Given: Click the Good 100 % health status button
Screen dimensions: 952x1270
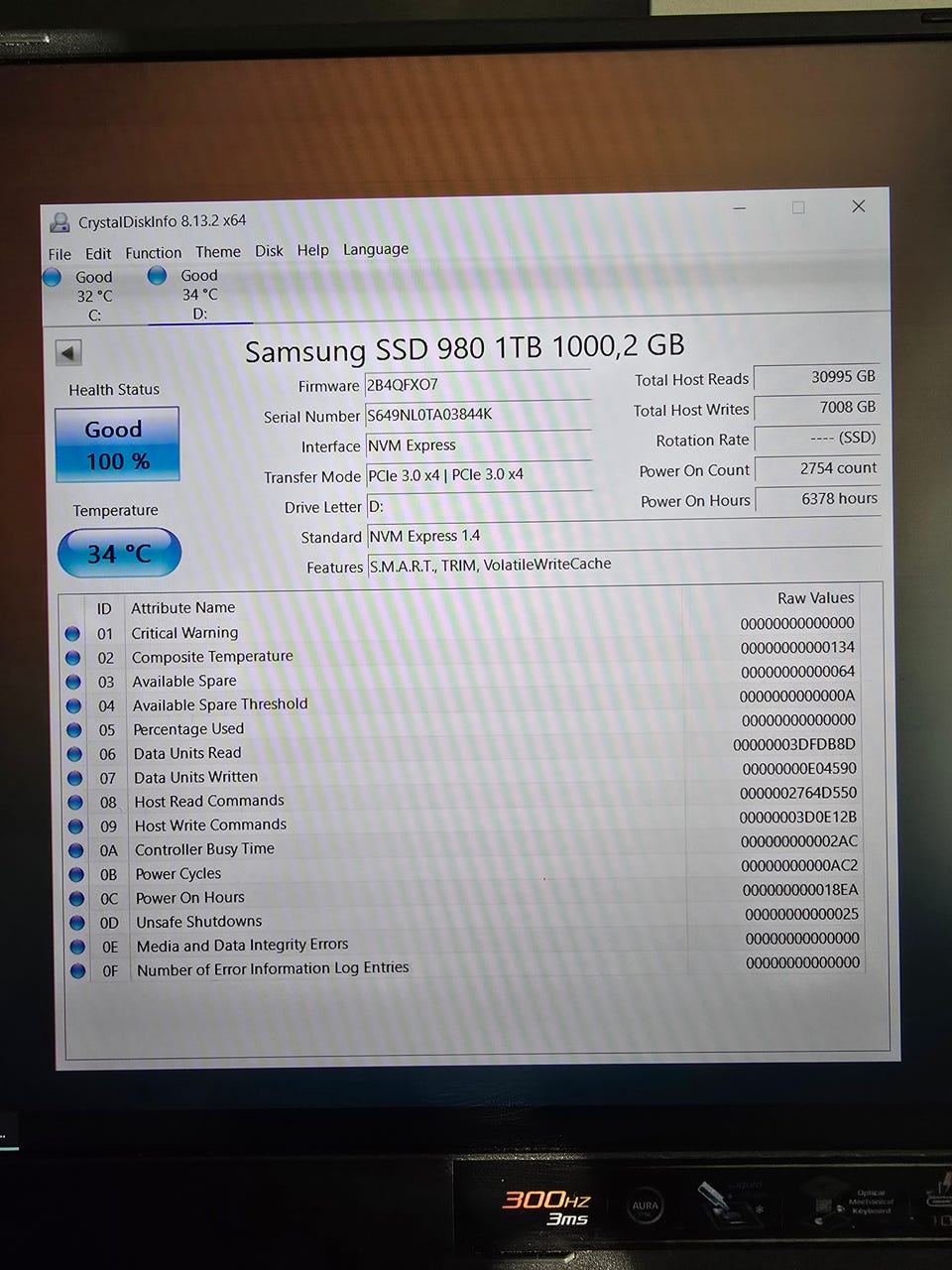Looking at the screenshot, I should click(117, 444).
